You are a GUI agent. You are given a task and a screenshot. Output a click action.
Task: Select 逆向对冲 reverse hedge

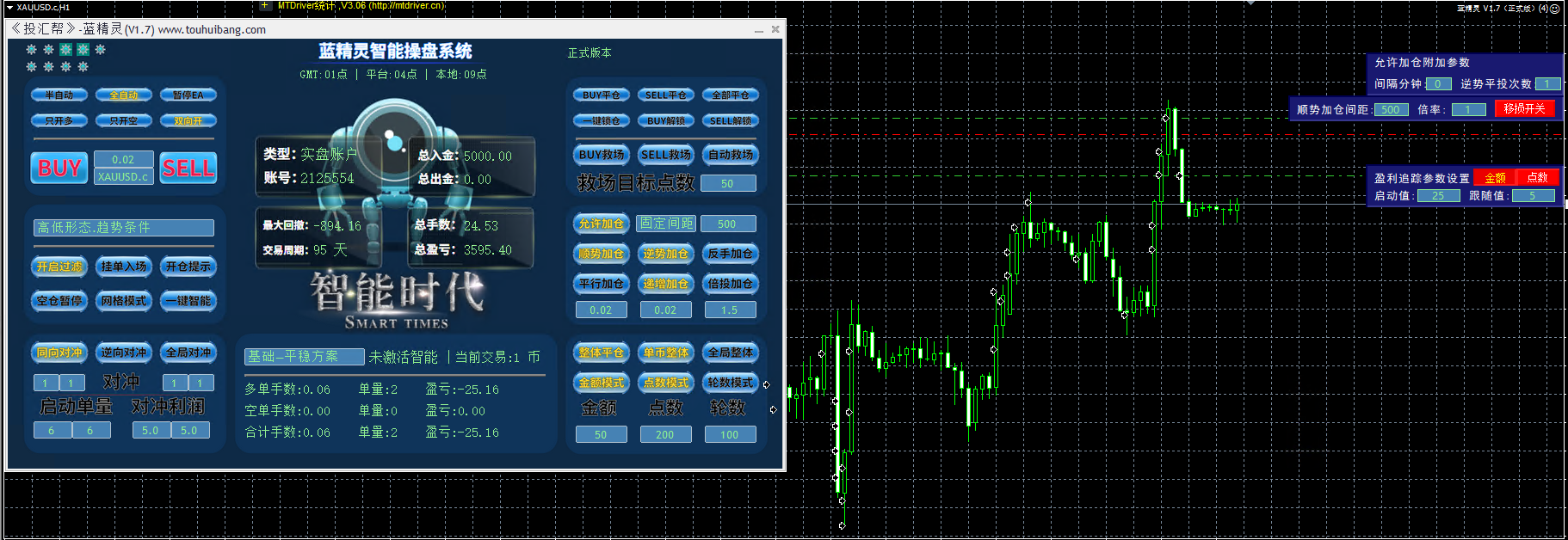pos(124,353)
